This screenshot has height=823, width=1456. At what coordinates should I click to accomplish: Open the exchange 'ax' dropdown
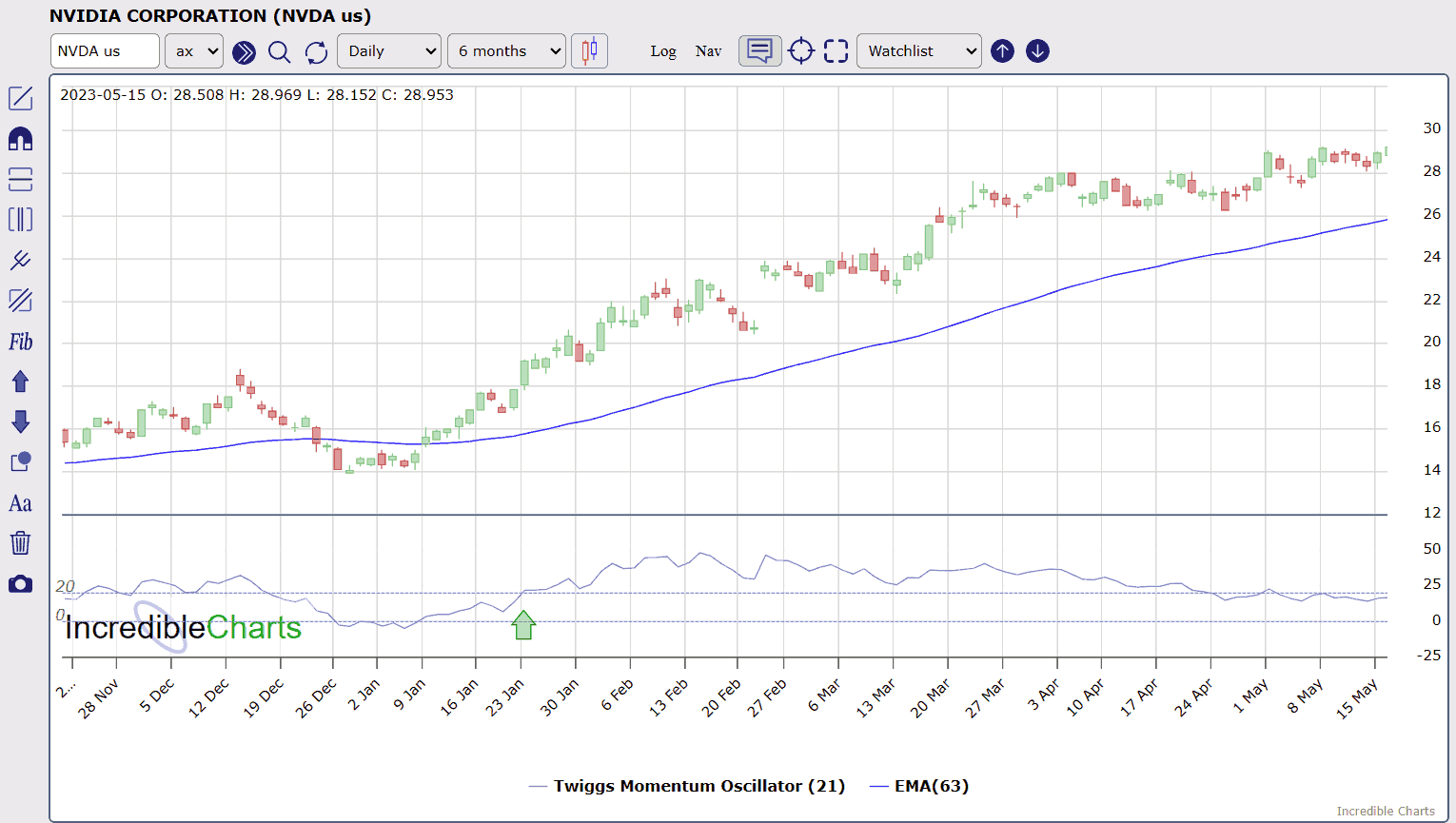(x=194, y=51)
